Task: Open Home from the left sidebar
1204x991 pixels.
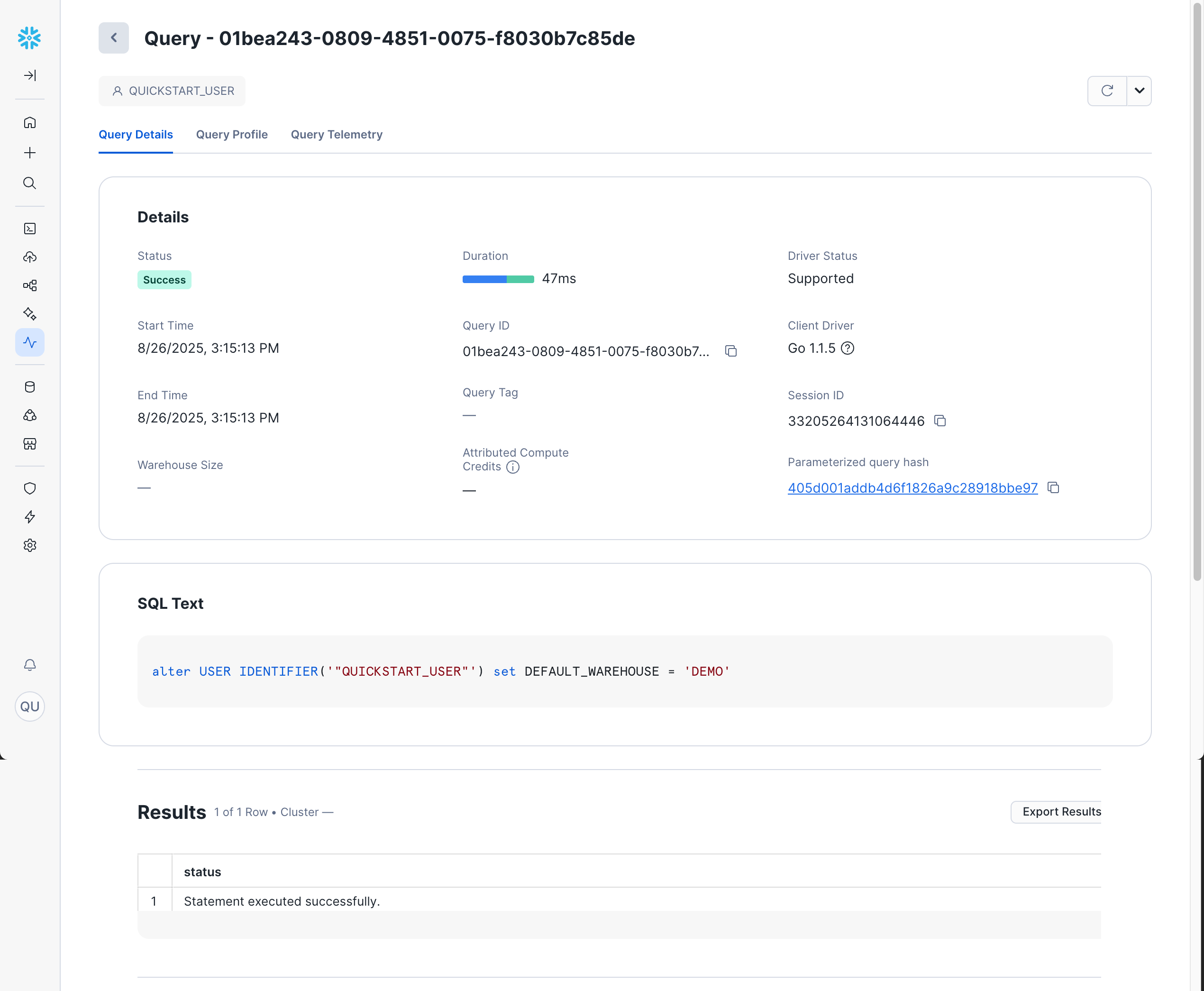Action: point(30,122)
